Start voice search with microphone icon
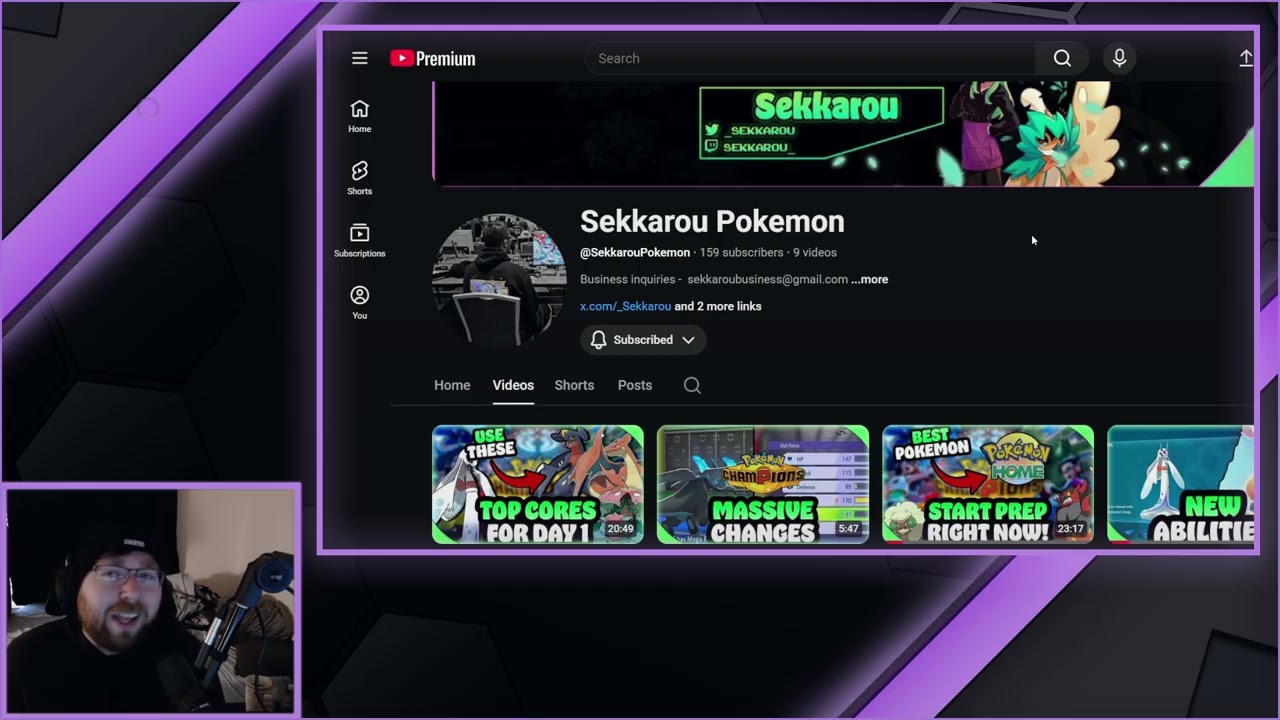 (1119, 58)
